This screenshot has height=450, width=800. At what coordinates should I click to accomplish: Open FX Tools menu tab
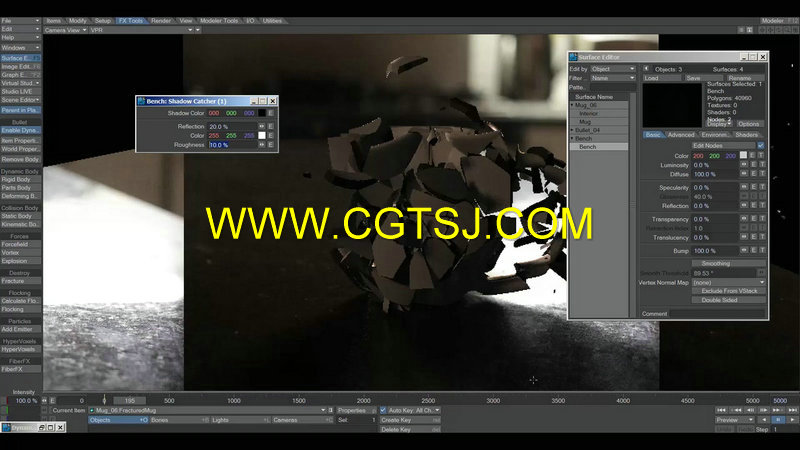point(131,21)
